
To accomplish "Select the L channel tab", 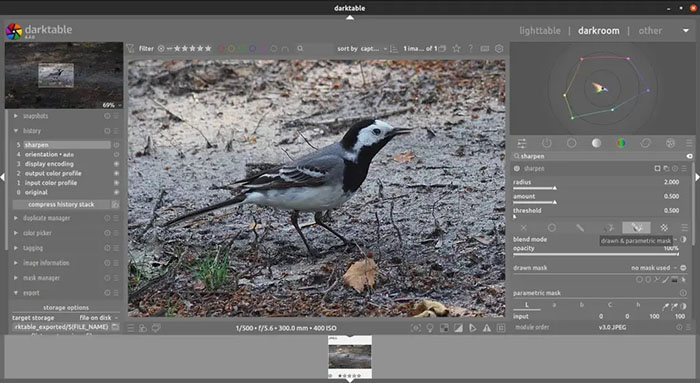I will (527, 305).
